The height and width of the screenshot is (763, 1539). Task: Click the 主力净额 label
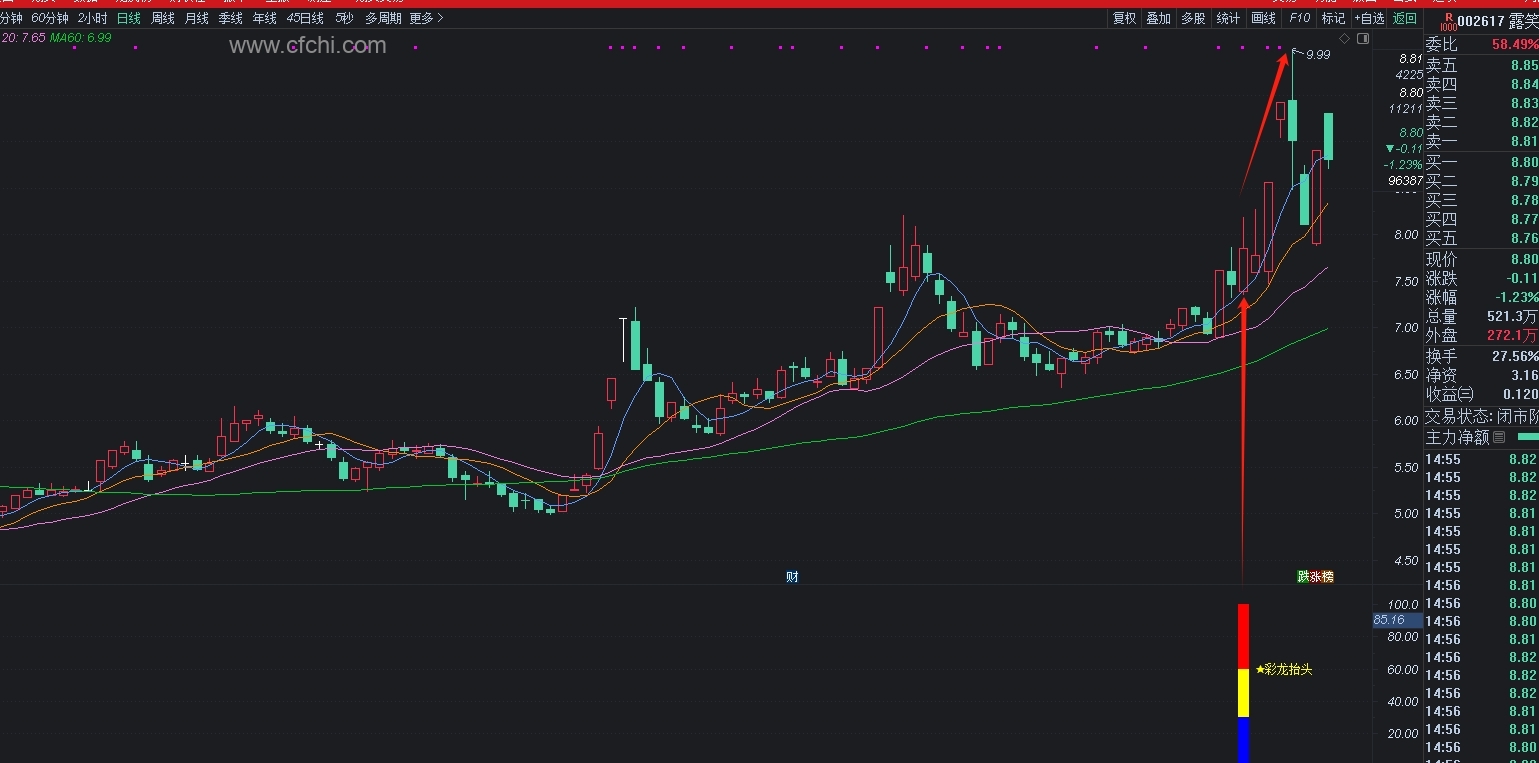click(x=1458, y=437)
